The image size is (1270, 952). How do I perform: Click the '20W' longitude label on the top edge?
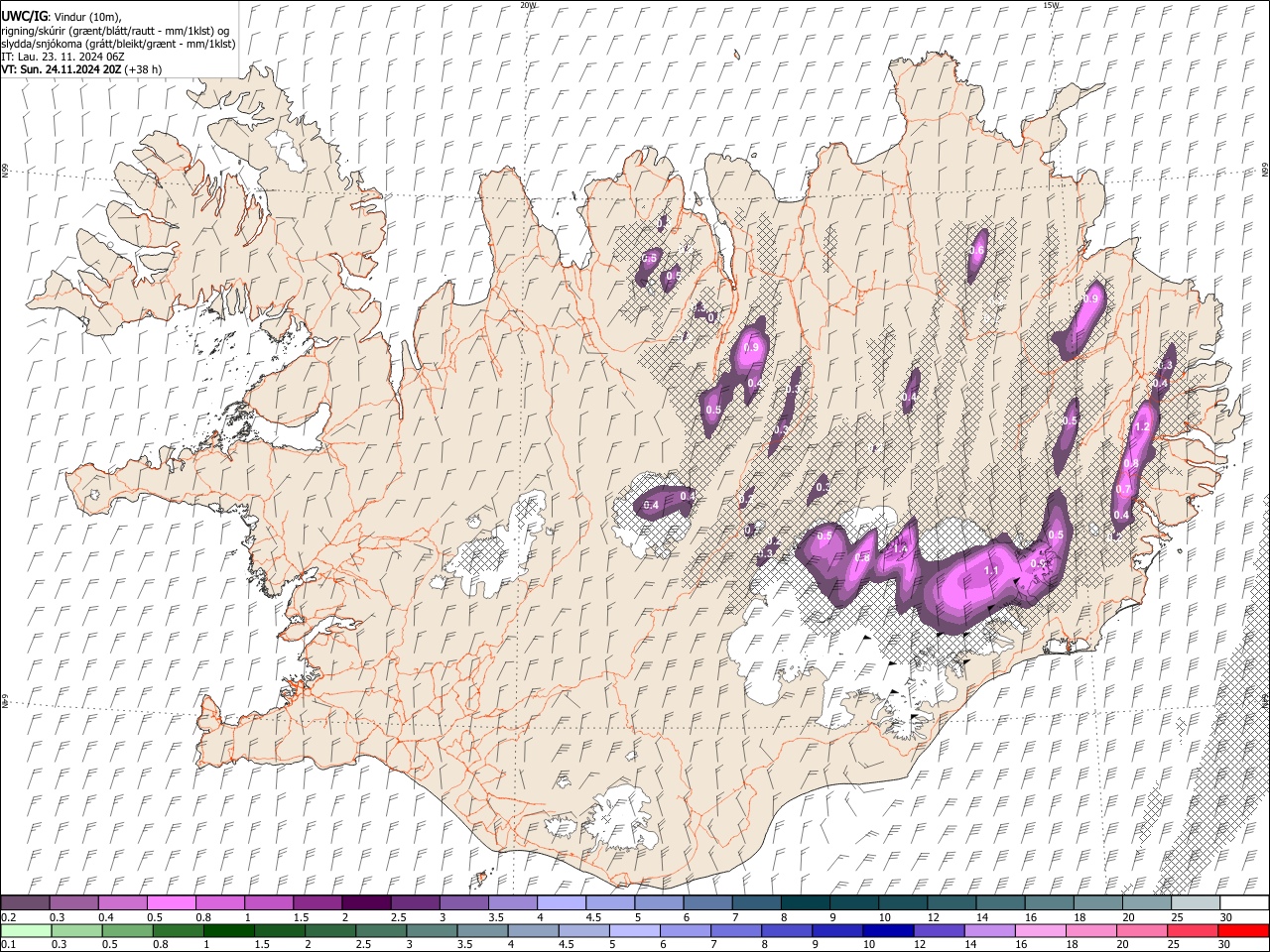(528, 5)
